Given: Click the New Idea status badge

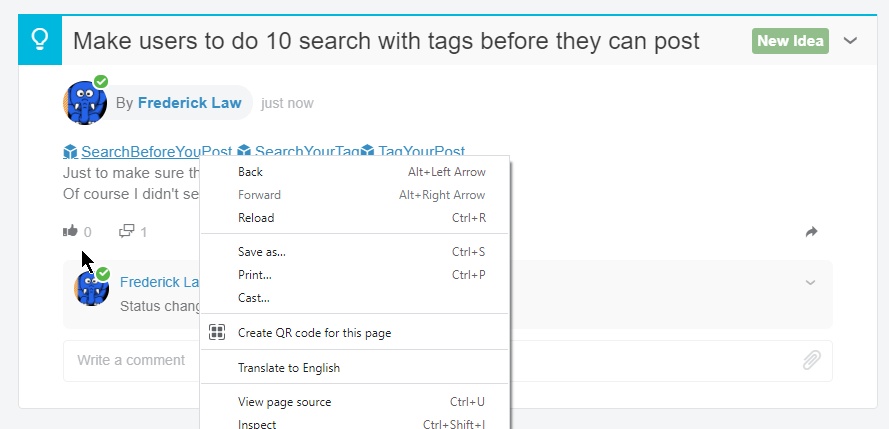Looking at the screenshot, I should click(x=790, y=41).
